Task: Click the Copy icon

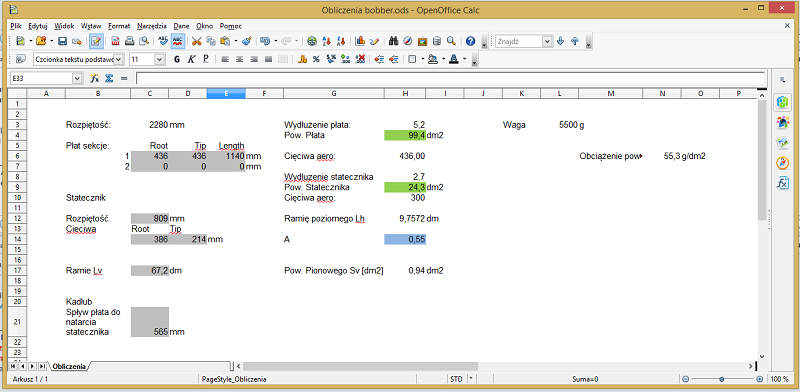Action: (x=211, y=41)
